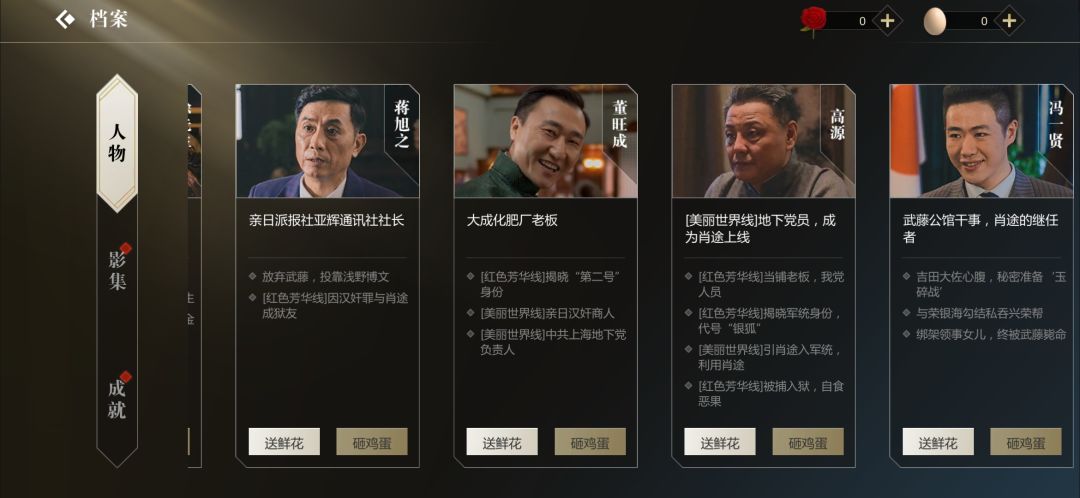
Task: Go back using the diamond arrow icon
Action: pos(65,19)
